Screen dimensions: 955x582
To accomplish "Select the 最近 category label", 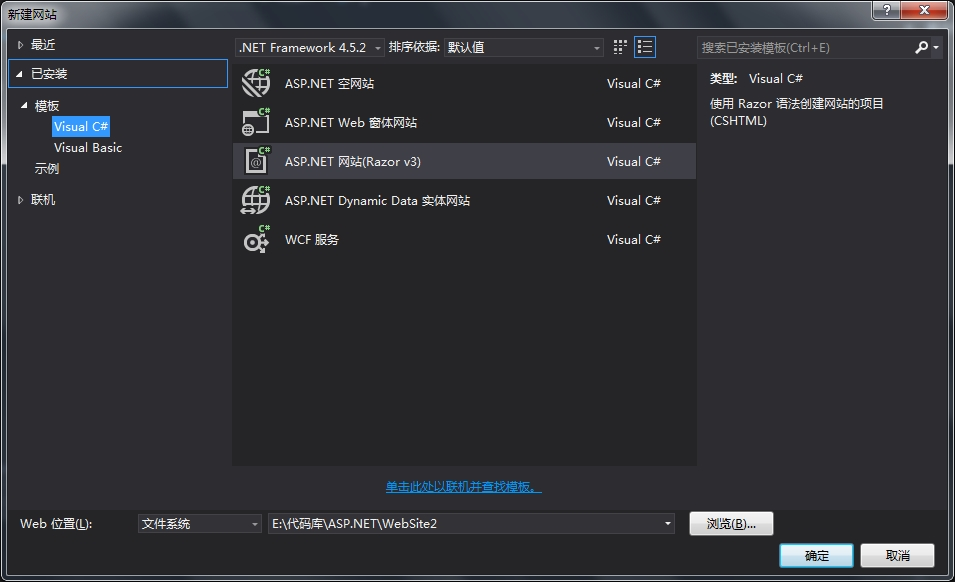I will [43, 44].
